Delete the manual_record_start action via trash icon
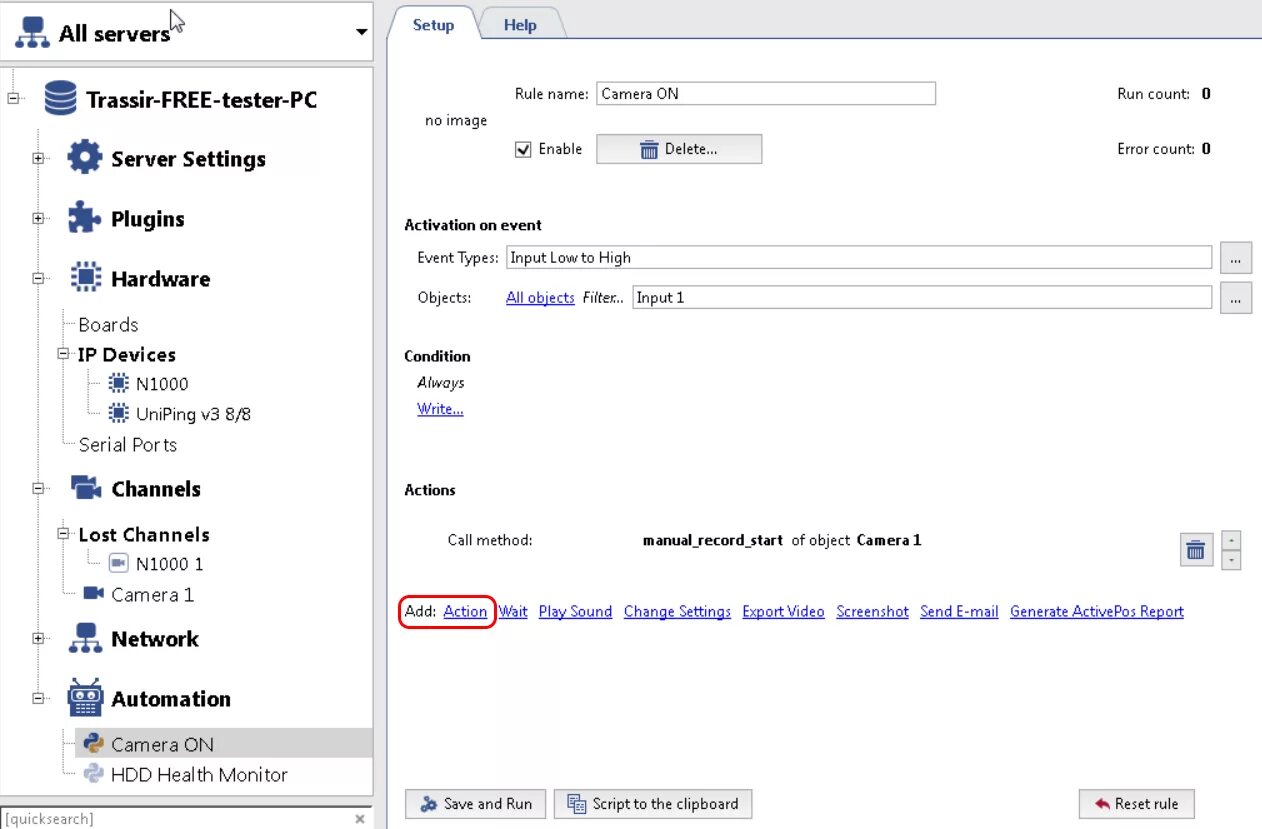 tap(1196, 550)
